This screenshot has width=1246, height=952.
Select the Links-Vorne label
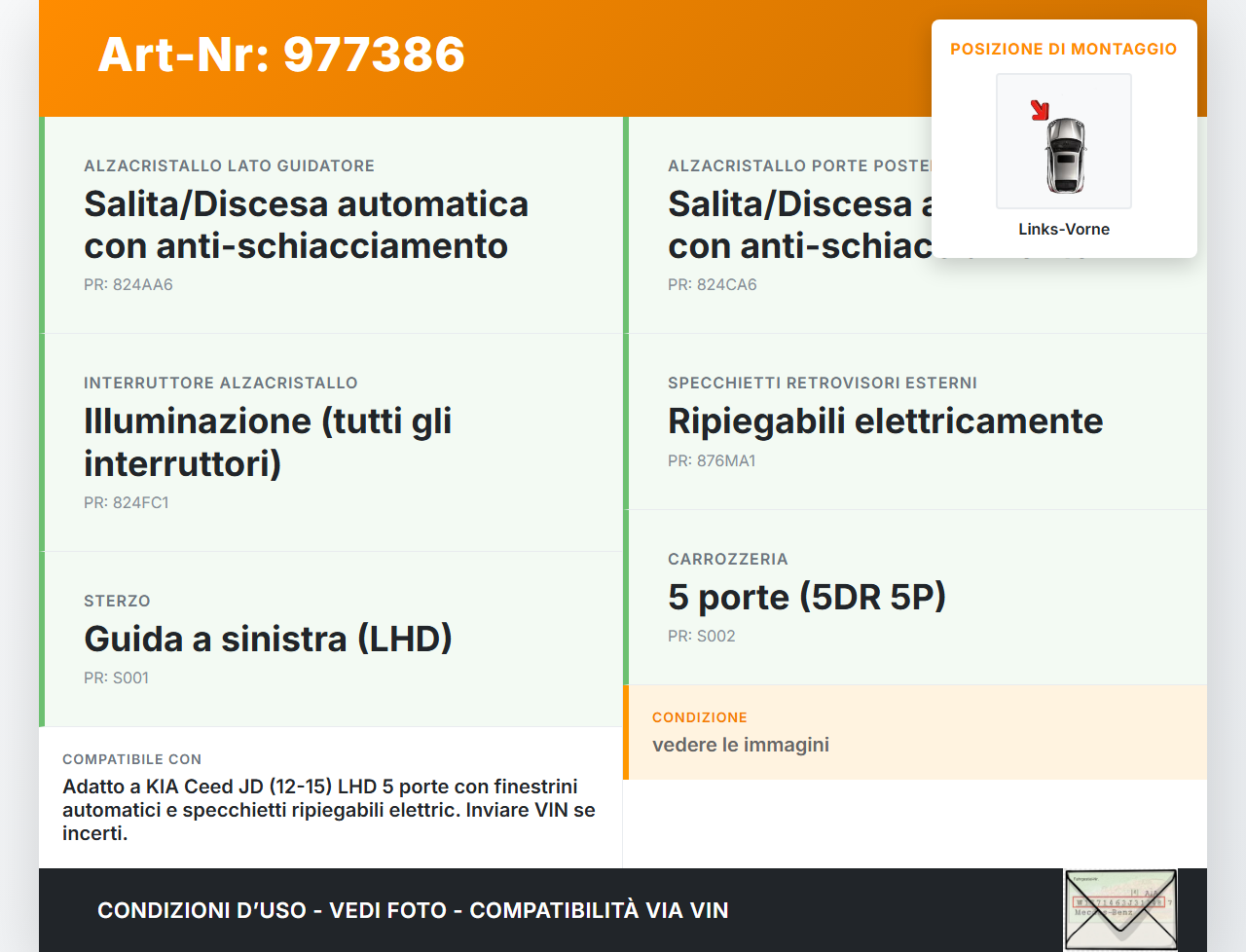pyautogui.click(x=1063, y=229)
